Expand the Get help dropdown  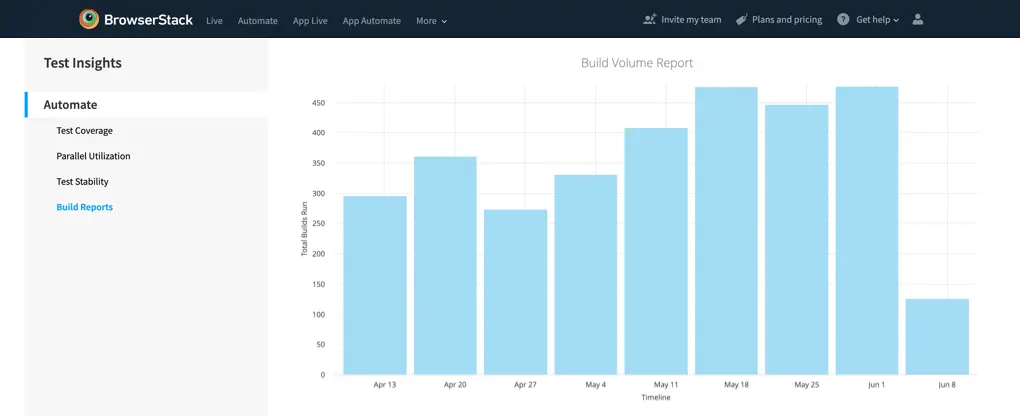877,20
